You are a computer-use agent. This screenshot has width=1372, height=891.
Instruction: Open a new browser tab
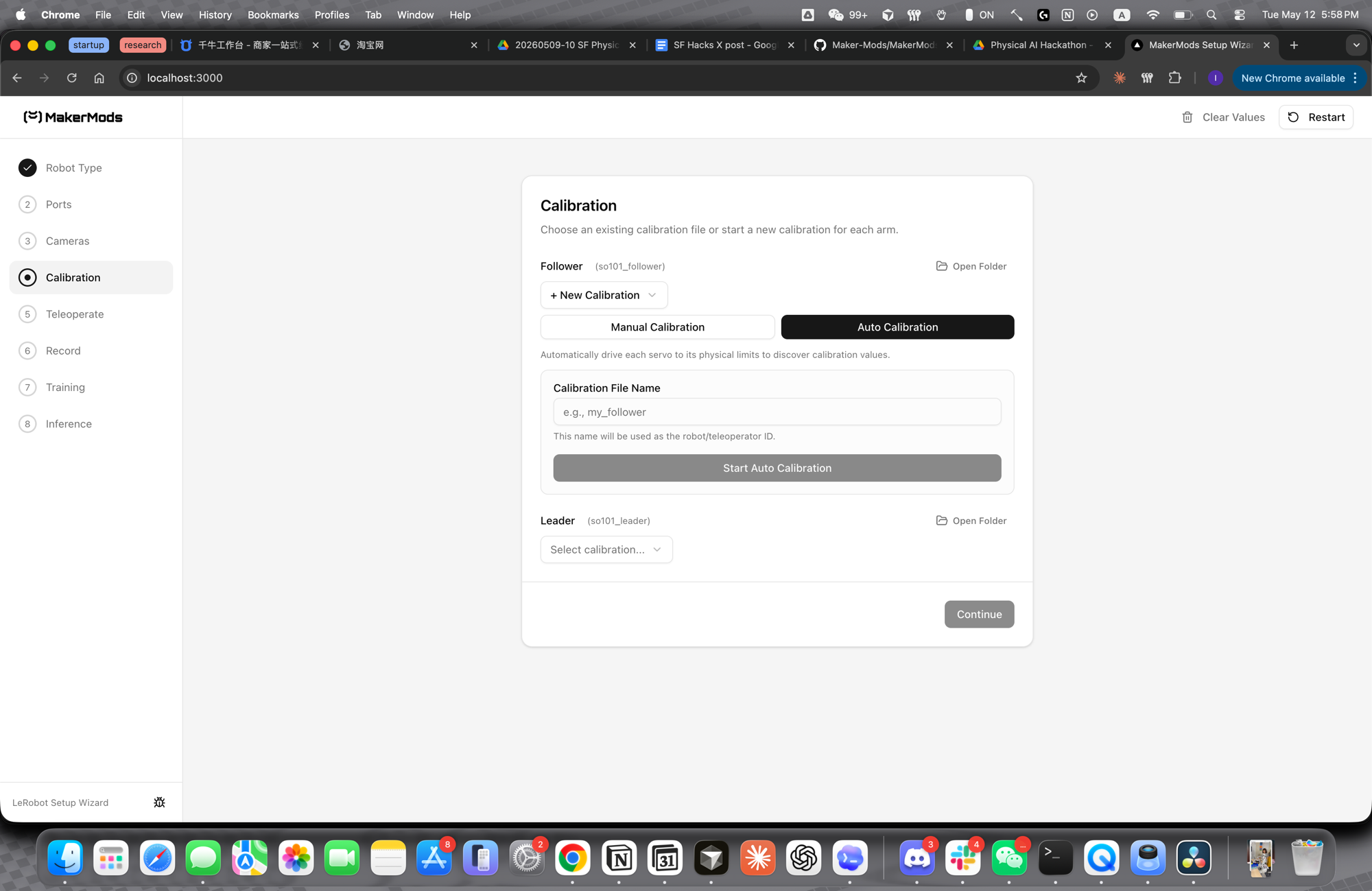tap(1294, 45)
